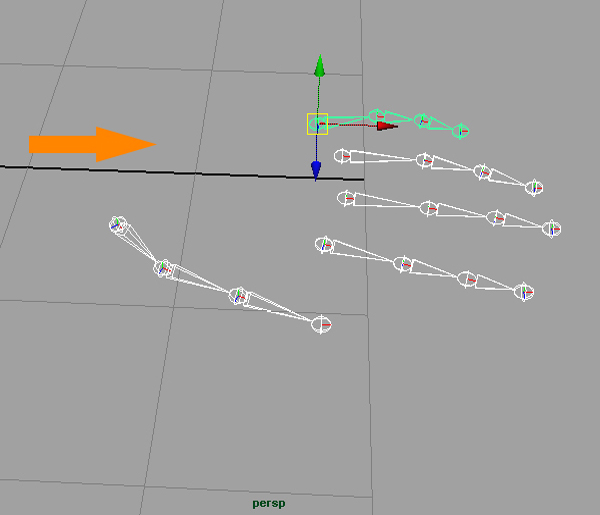Image resolution: width=600 pixels, height=515 pixels.
Task: Select third joint of highlighted green chain
Action: coord(422,121)
